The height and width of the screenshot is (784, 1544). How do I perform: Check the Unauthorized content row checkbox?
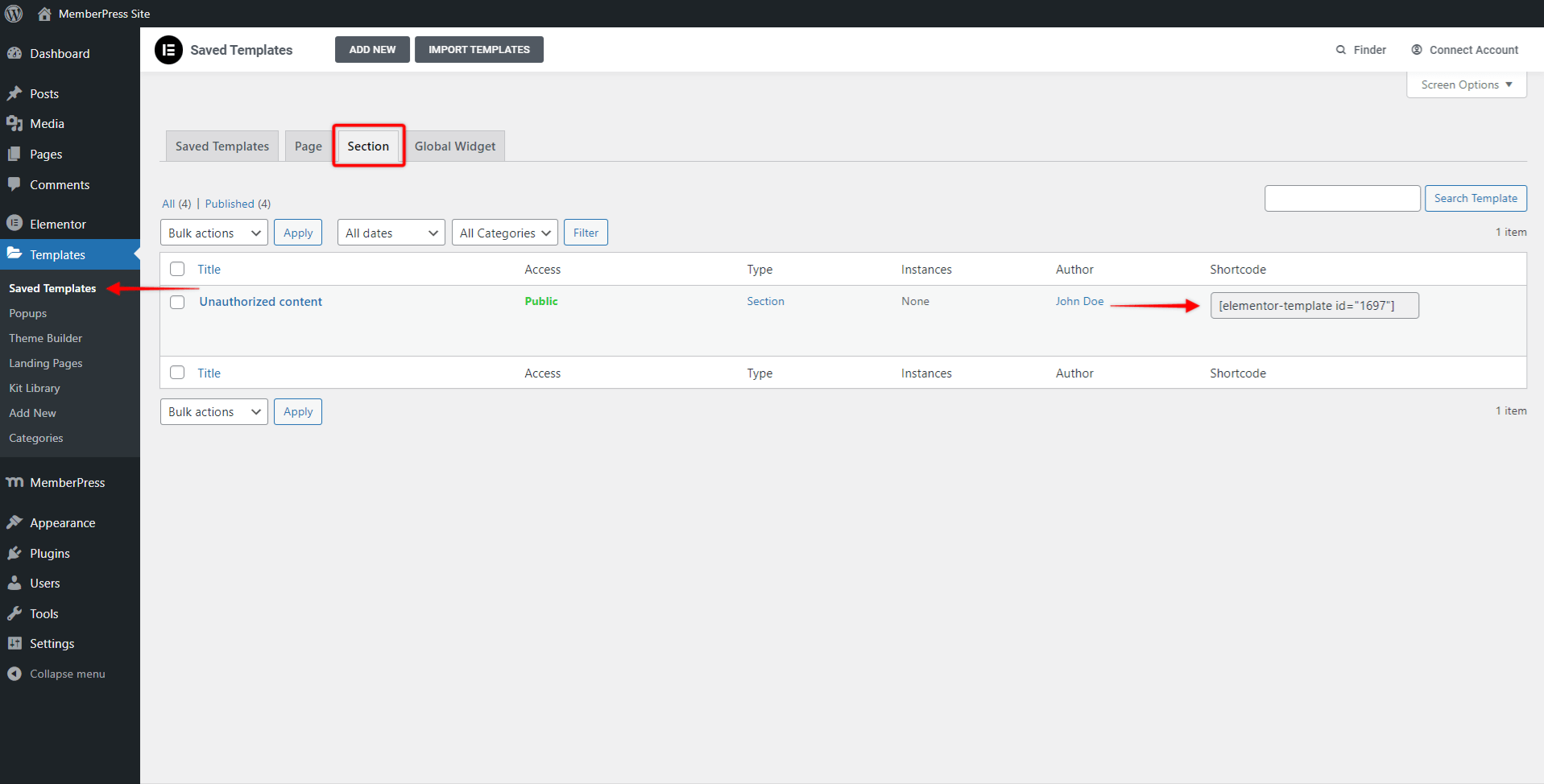(x=177, y=302)
